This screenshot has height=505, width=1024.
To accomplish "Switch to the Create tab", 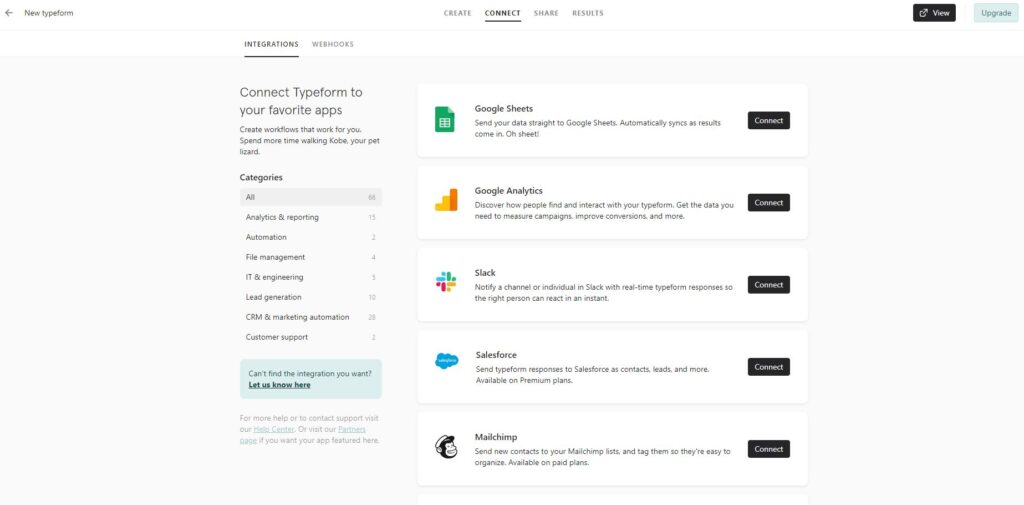I will pyautogui.click(x=457, y=13).
